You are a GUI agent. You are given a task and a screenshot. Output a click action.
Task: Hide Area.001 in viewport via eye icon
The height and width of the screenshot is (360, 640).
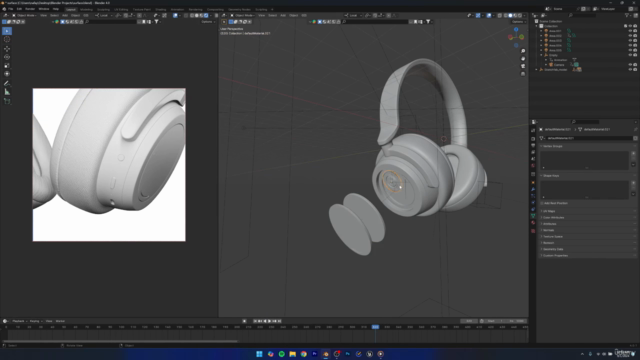[x=630, y=31]
